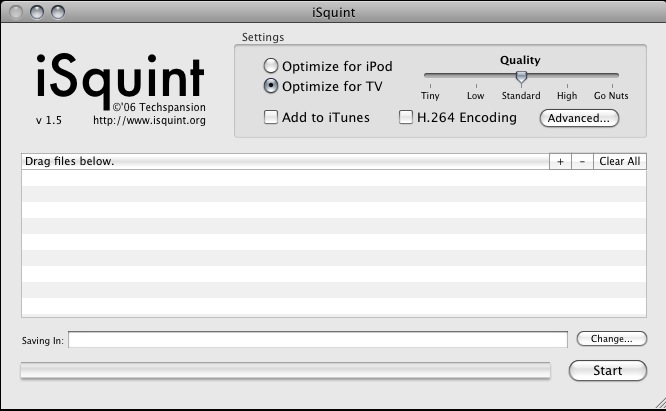Click the iSquint window title
This screenshot has width=666, height=411.
[333, 12]
